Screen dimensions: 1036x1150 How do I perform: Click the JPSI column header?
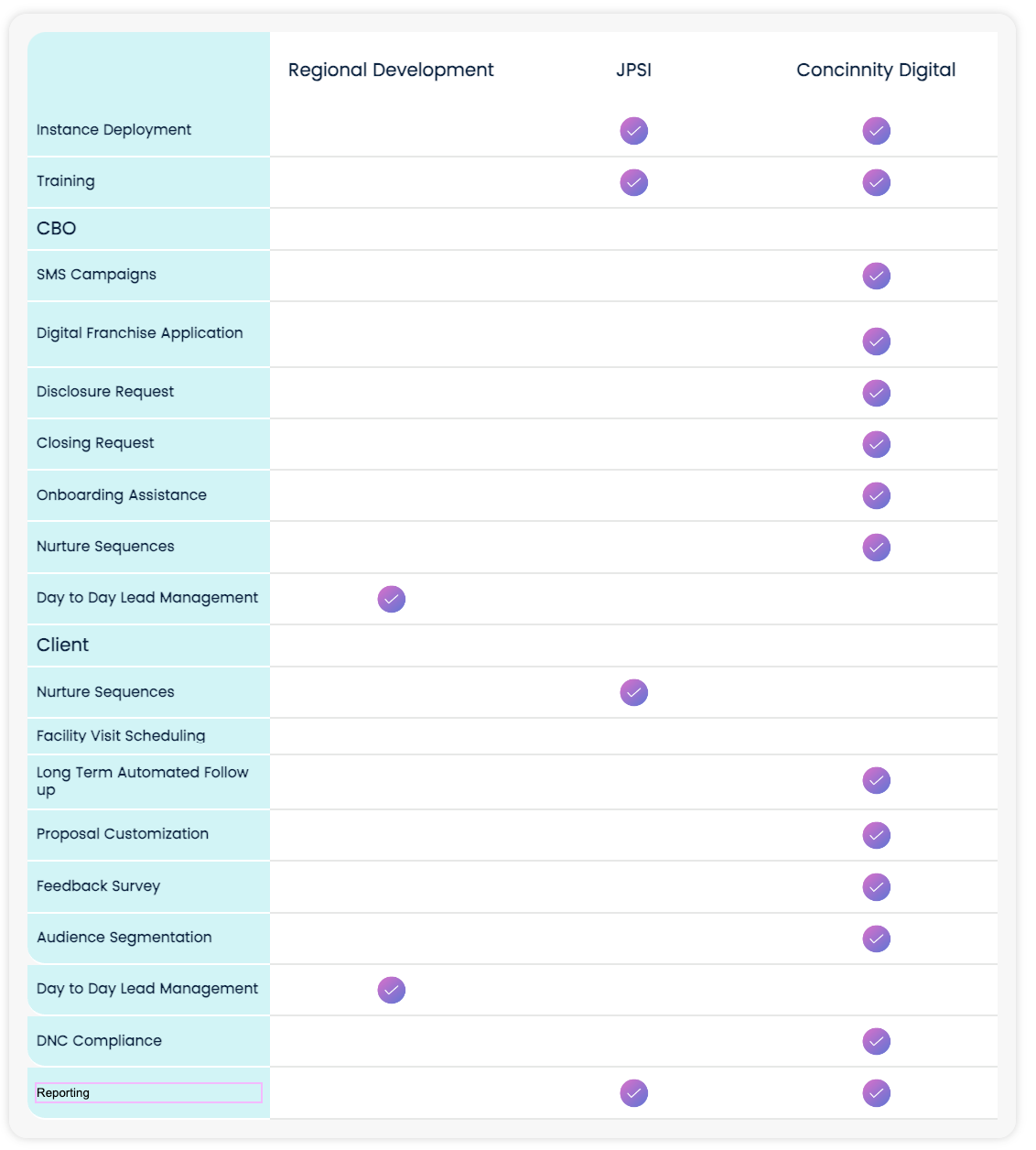[633, 71]
